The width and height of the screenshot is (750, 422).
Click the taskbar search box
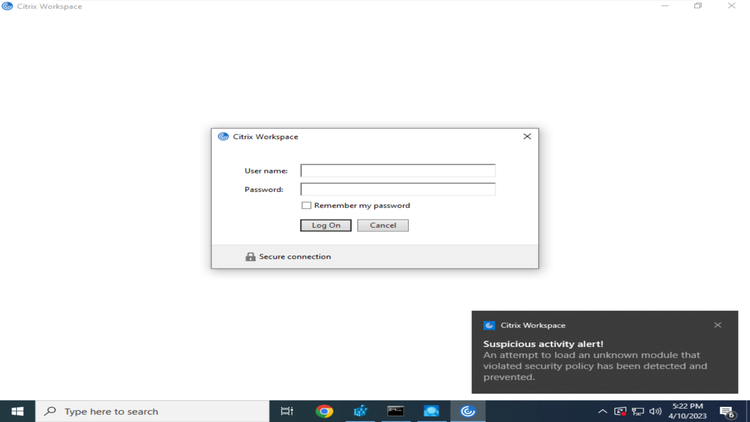coord(152,411)
